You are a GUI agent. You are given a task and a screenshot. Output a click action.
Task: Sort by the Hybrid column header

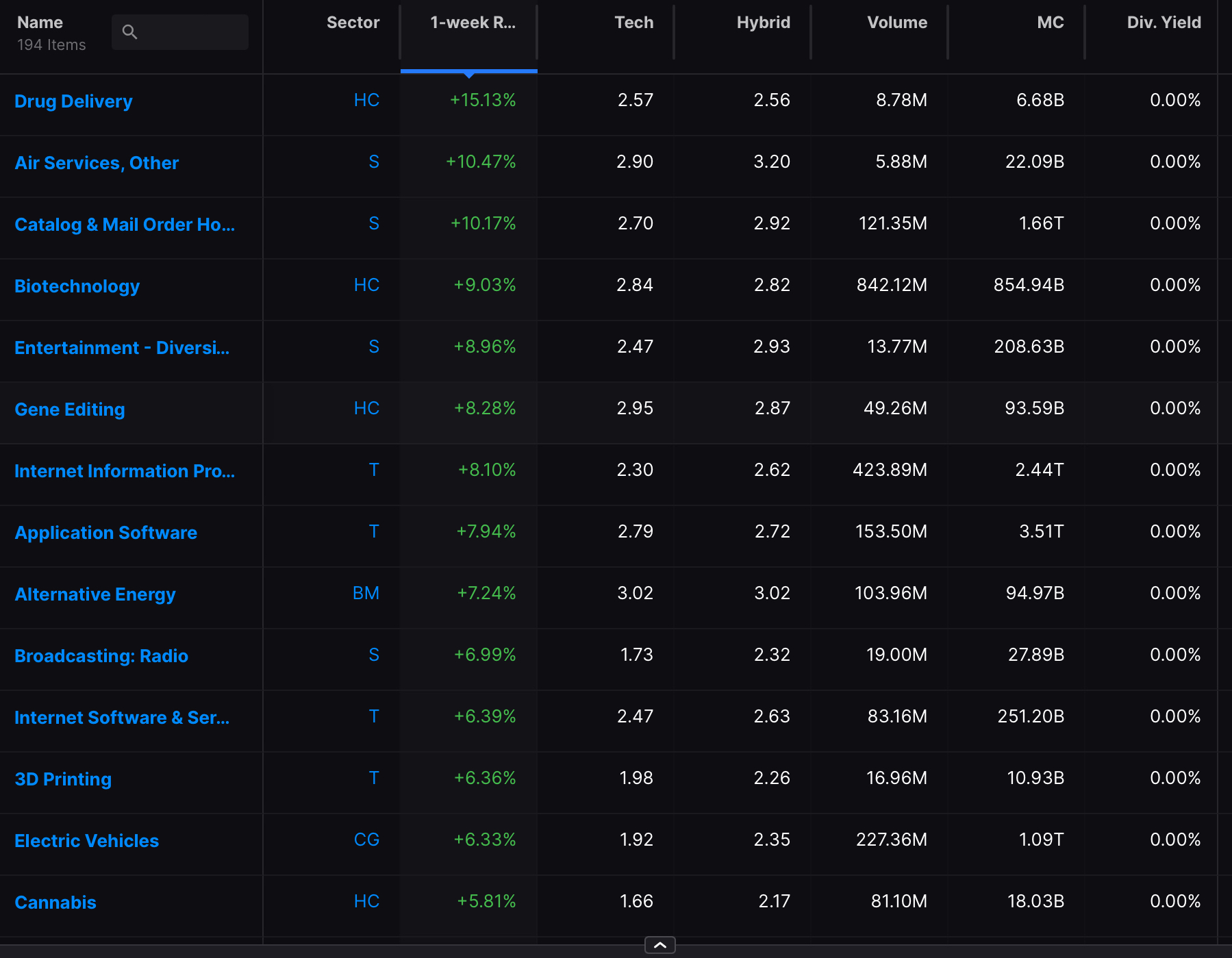(763, 23)
